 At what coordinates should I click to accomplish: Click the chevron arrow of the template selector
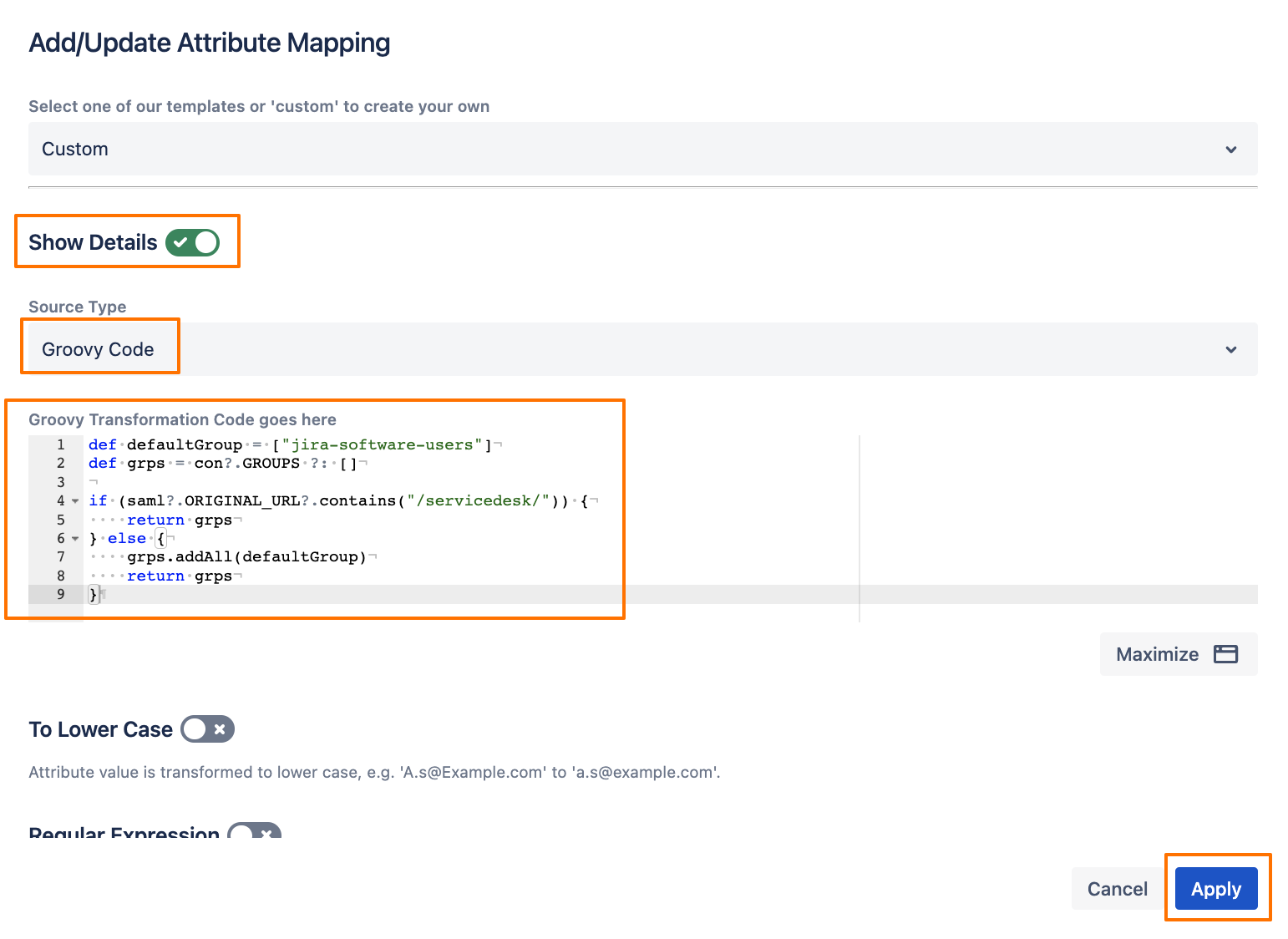click(1230, 150)
